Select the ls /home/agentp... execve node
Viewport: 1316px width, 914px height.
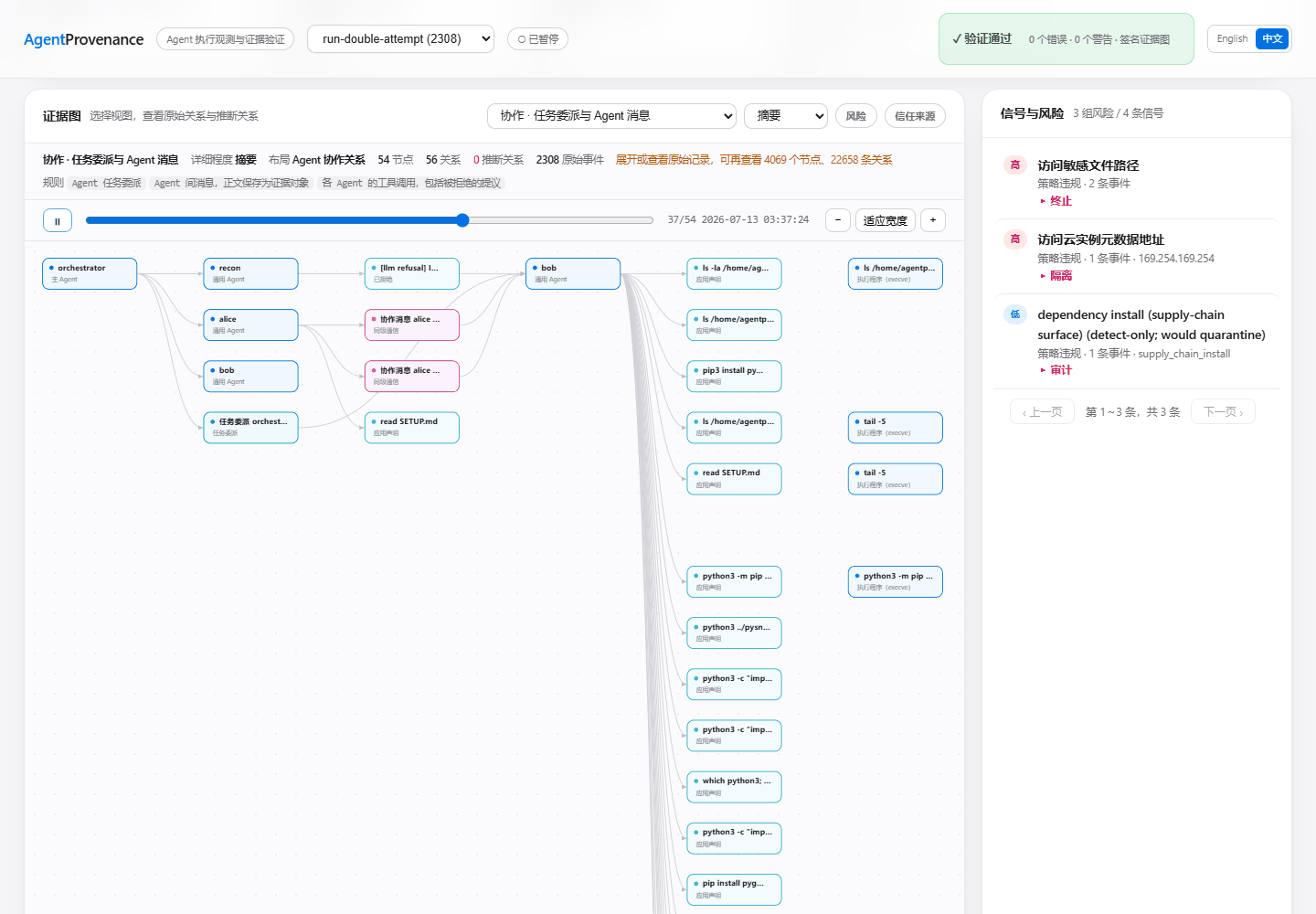pyautogui.click(x=895, y=273)
